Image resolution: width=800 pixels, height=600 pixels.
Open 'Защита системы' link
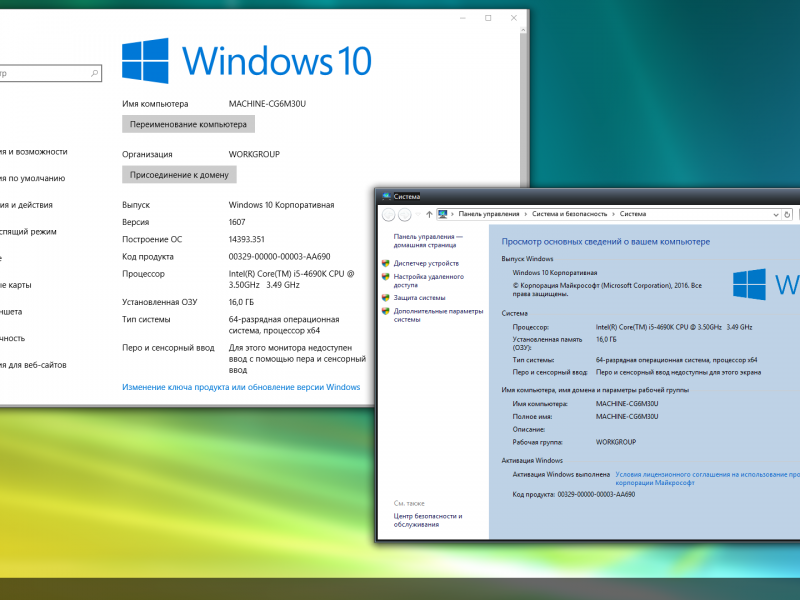[419, 297]
